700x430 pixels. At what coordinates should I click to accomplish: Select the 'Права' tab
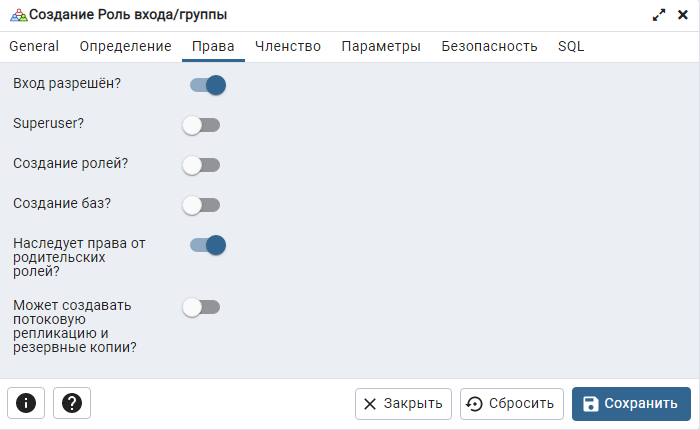[x=213, y=46]
